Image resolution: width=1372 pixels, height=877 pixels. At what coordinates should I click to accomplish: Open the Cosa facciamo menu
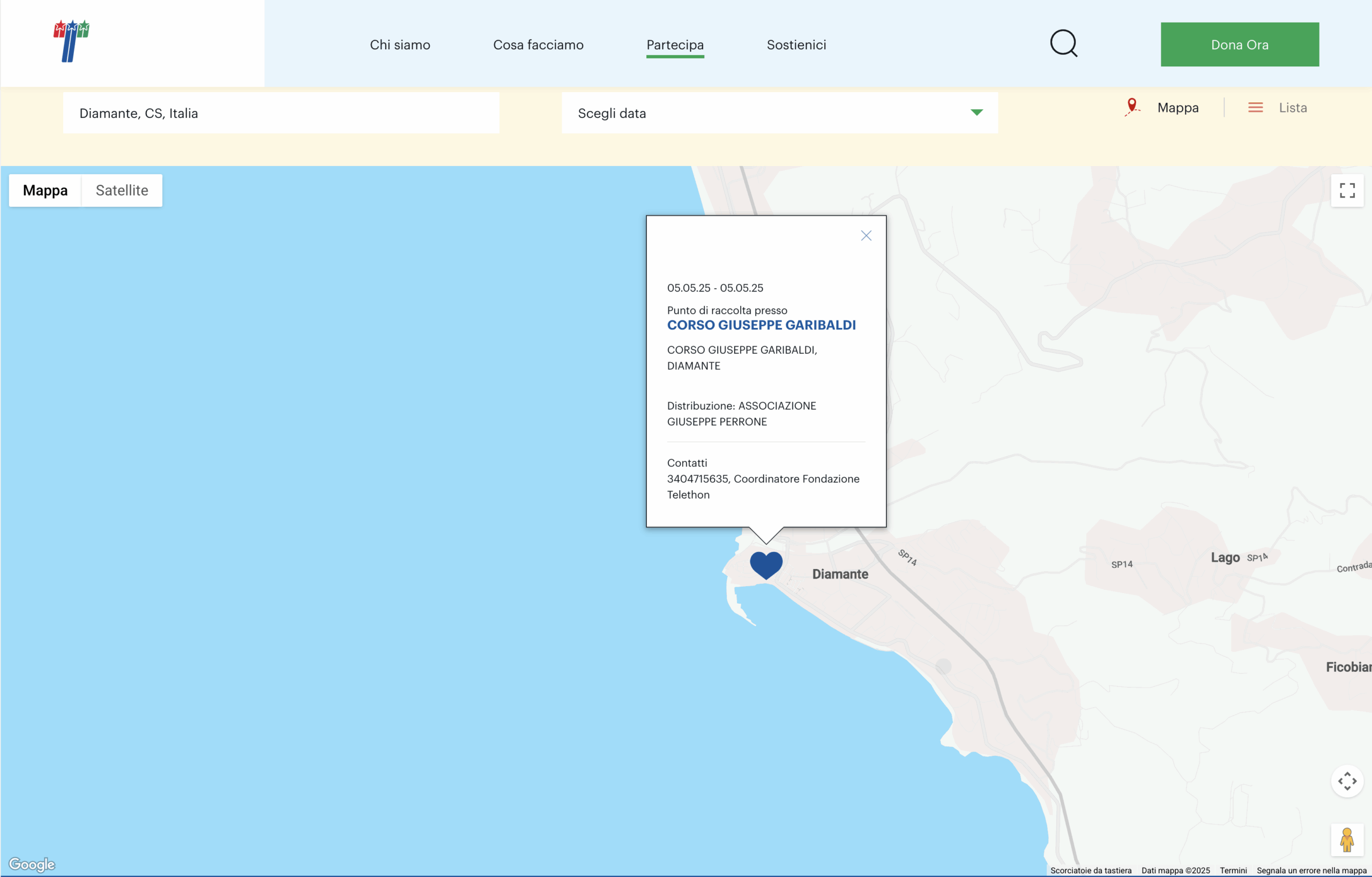click(x=538, y=44)
